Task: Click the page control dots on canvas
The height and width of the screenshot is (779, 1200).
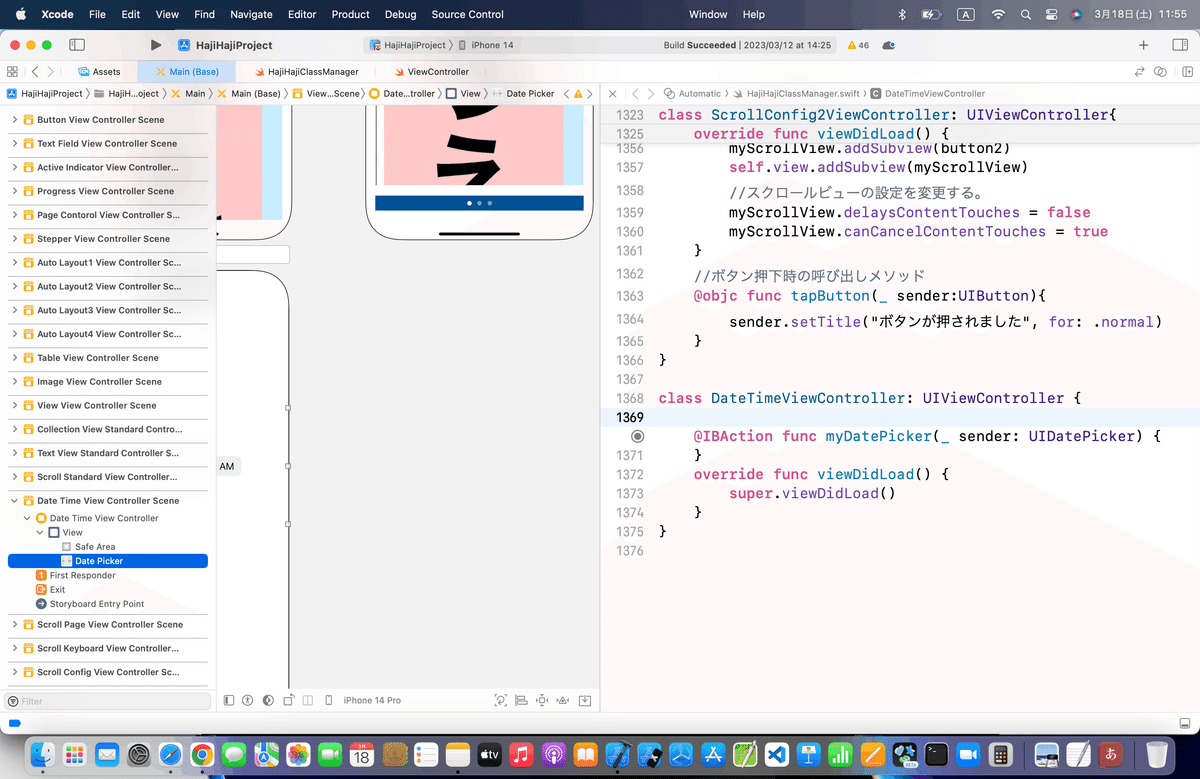Action: tap(479, 203)
